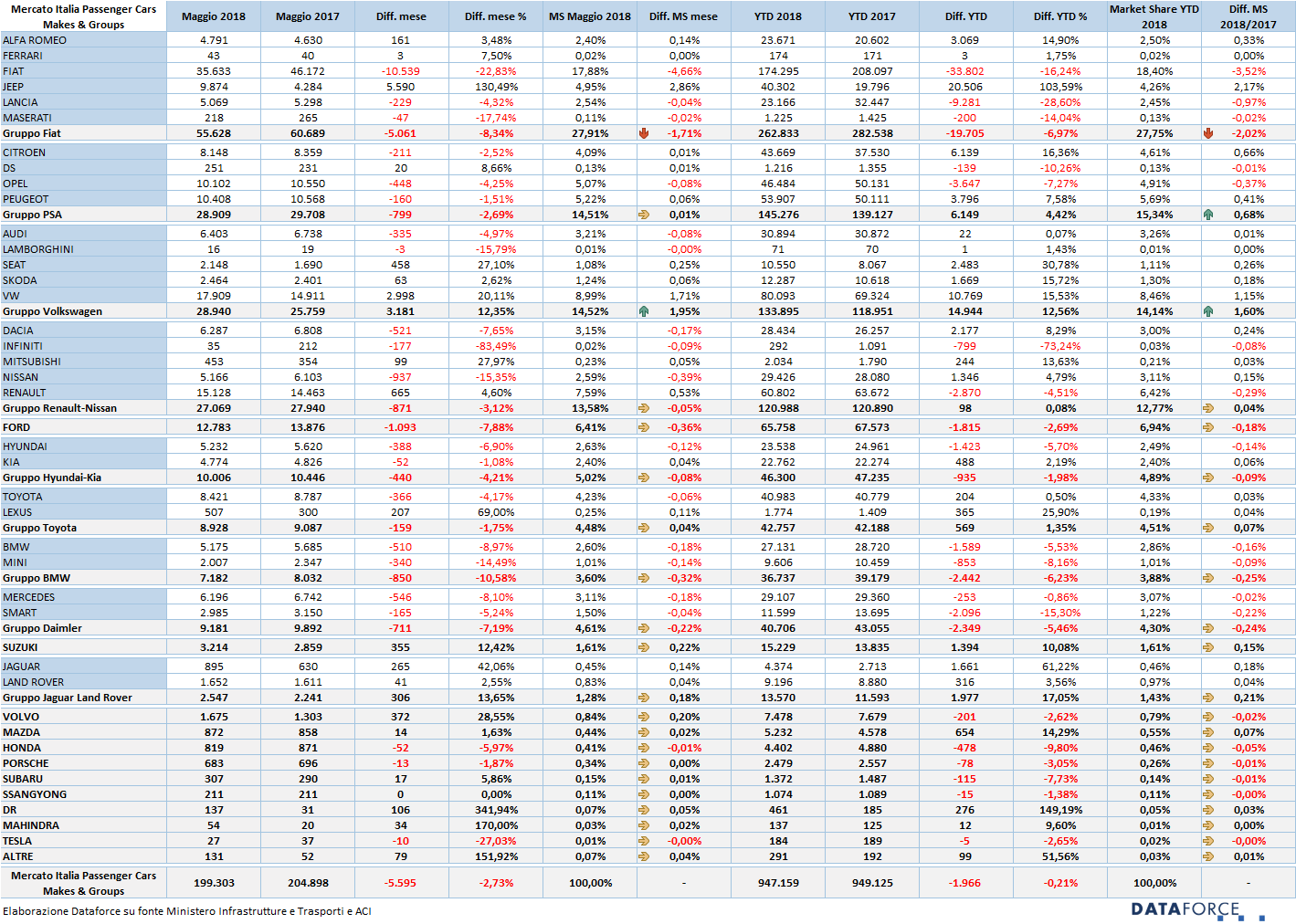Image resolution: width=1296 pixels, height=924 pixels.
Task: Click the yellow arrow in Gruppo Daimler Diff. MS mese
Action: click(644, 628)
